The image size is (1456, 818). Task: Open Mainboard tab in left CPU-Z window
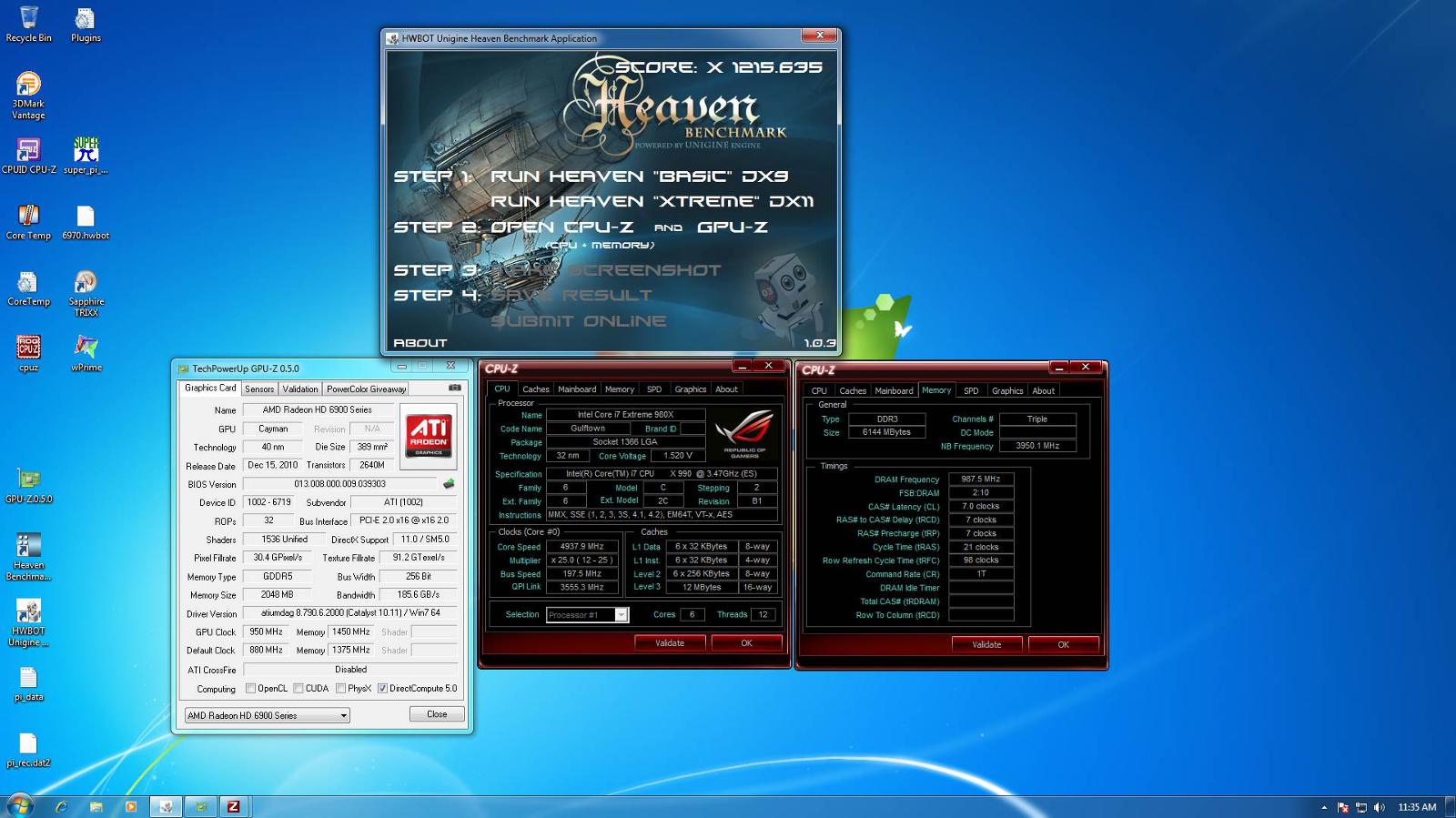pos(577,389)
